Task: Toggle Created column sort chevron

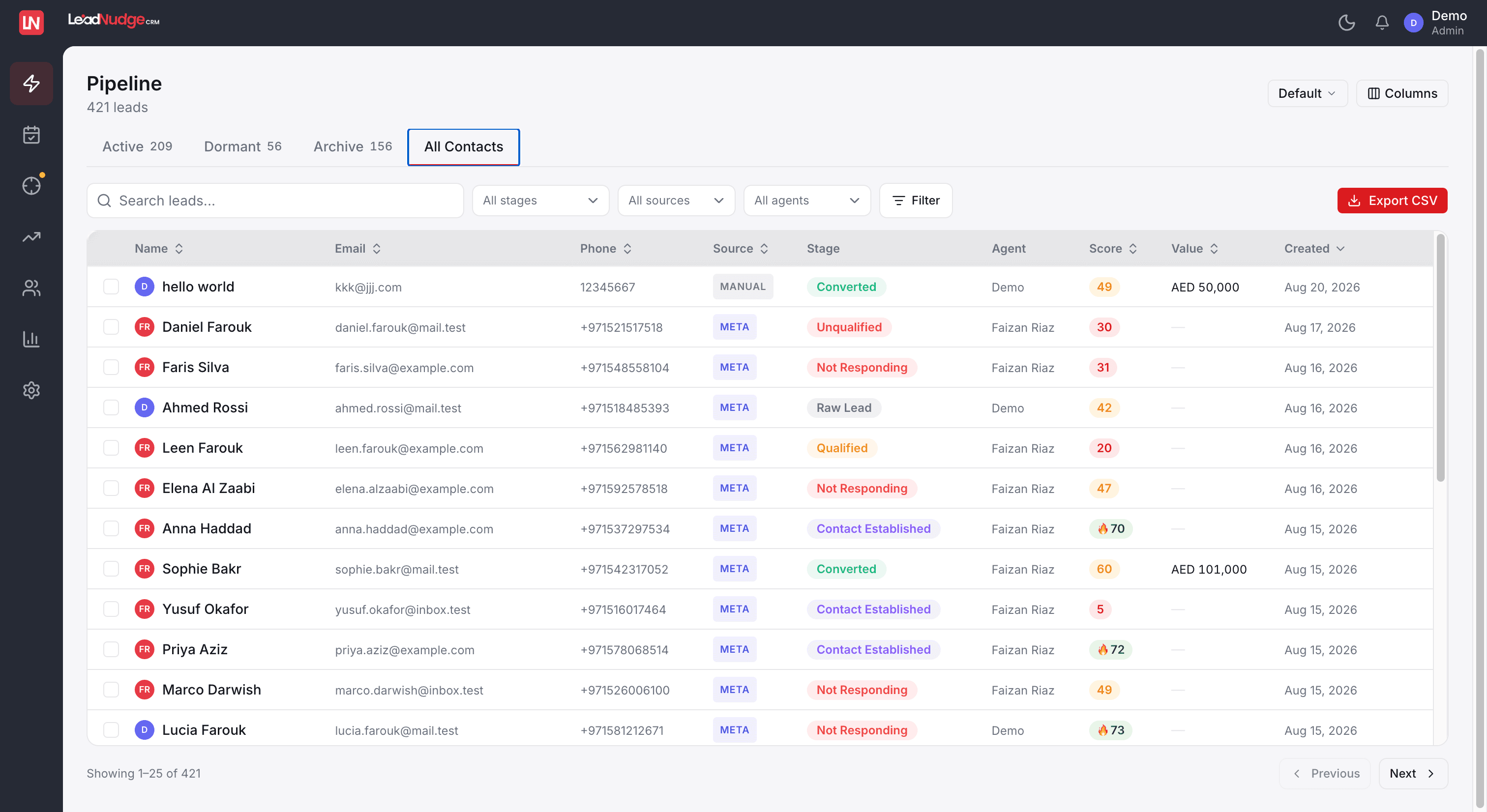Action: [x=1340, y=249]
